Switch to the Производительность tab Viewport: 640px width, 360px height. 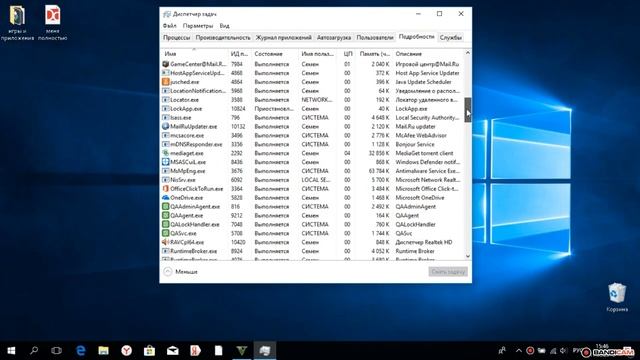(223, 38)
